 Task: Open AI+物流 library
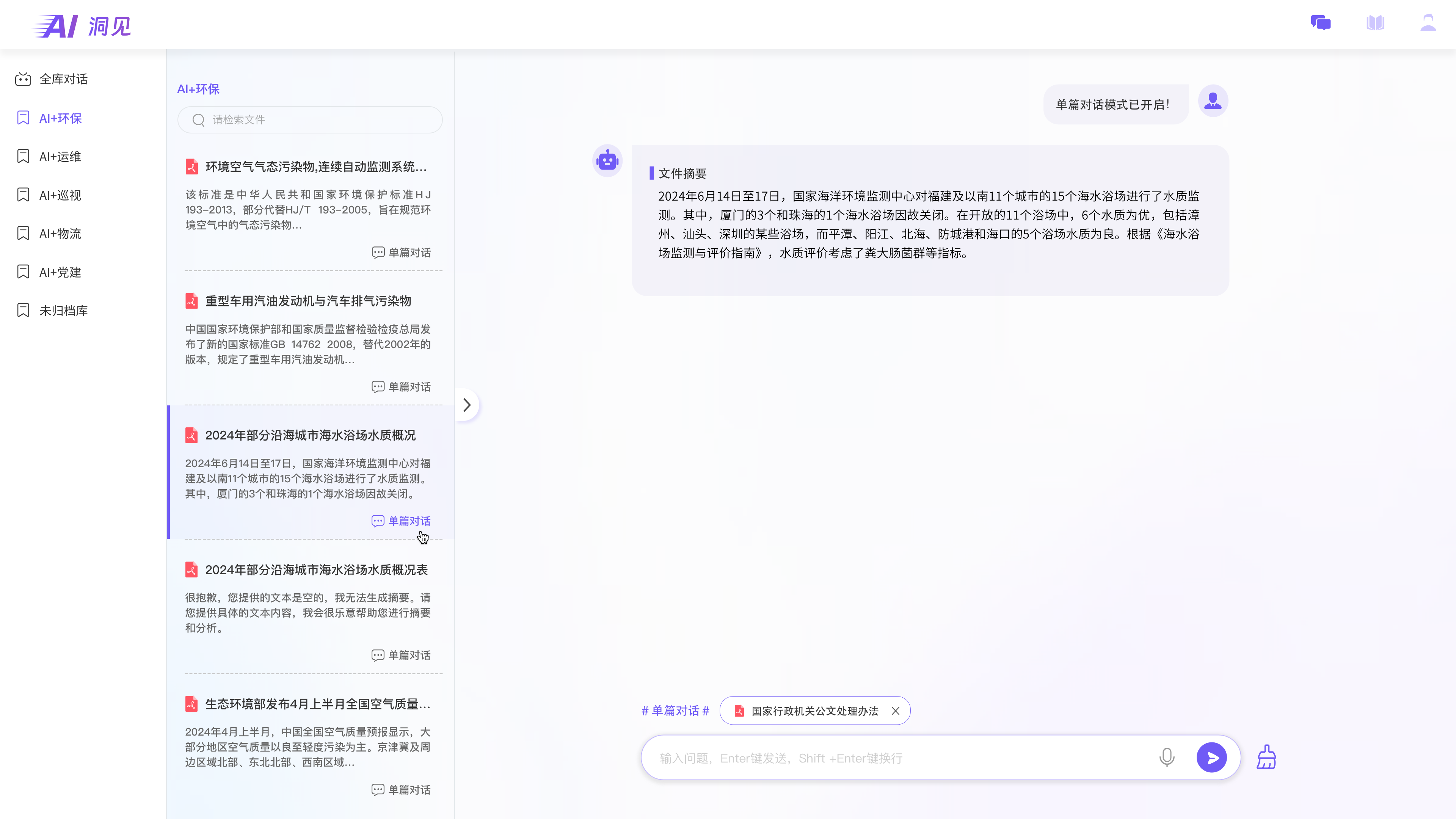[x=60, y=234]
